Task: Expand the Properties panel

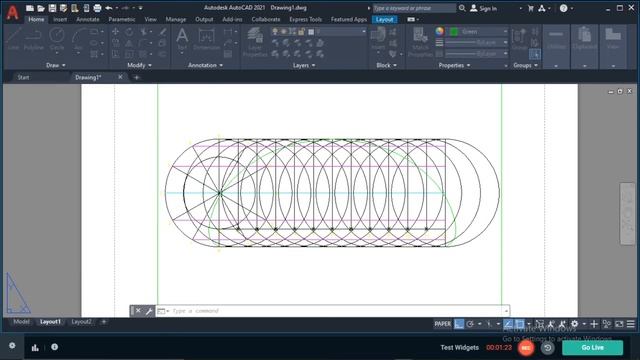Action: (454, 65)
